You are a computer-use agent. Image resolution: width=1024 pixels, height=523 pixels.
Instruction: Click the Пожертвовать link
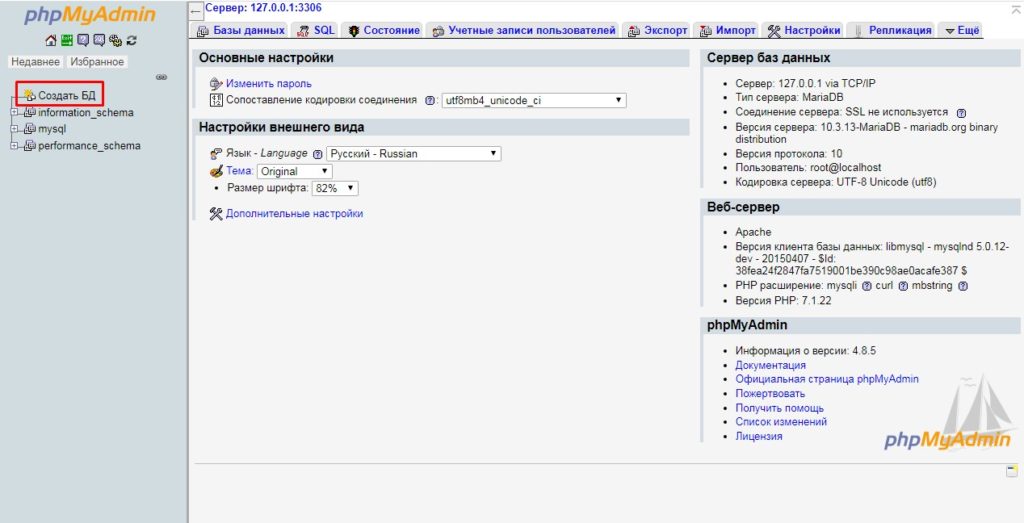coord(770,393)
